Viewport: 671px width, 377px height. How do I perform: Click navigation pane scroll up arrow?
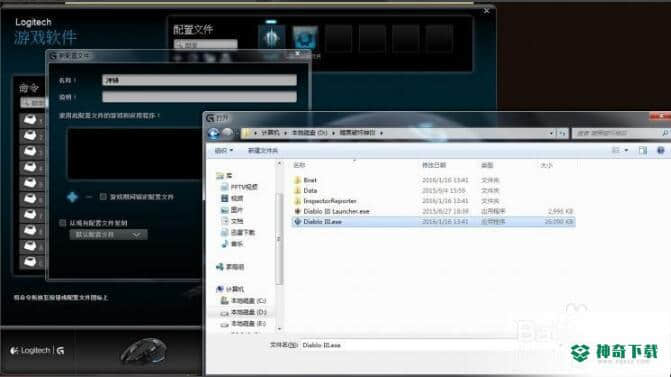[279, 164]
